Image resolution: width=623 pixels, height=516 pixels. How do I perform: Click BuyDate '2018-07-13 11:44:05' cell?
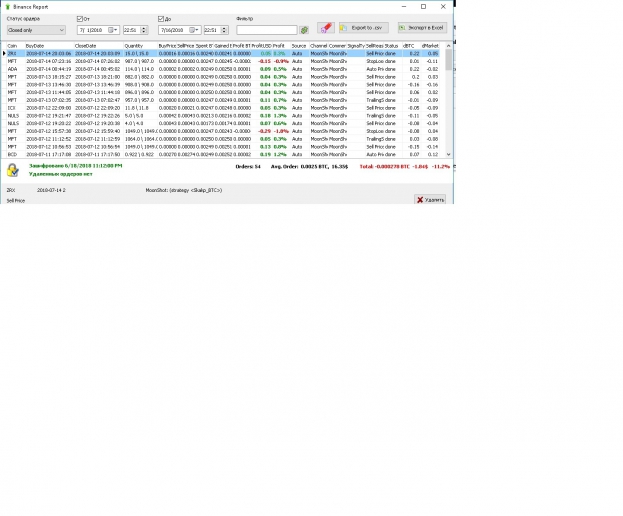(x=49, y=93)
